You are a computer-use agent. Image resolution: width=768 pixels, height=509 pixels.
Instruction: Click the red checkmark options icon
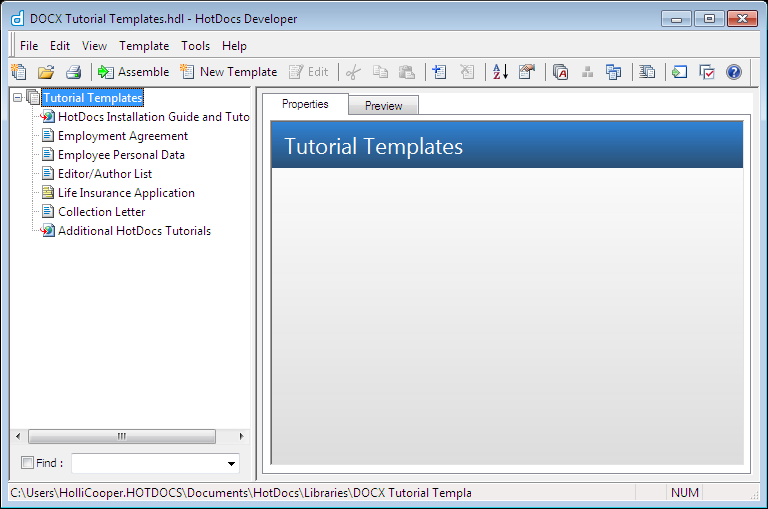coord(707,72)
